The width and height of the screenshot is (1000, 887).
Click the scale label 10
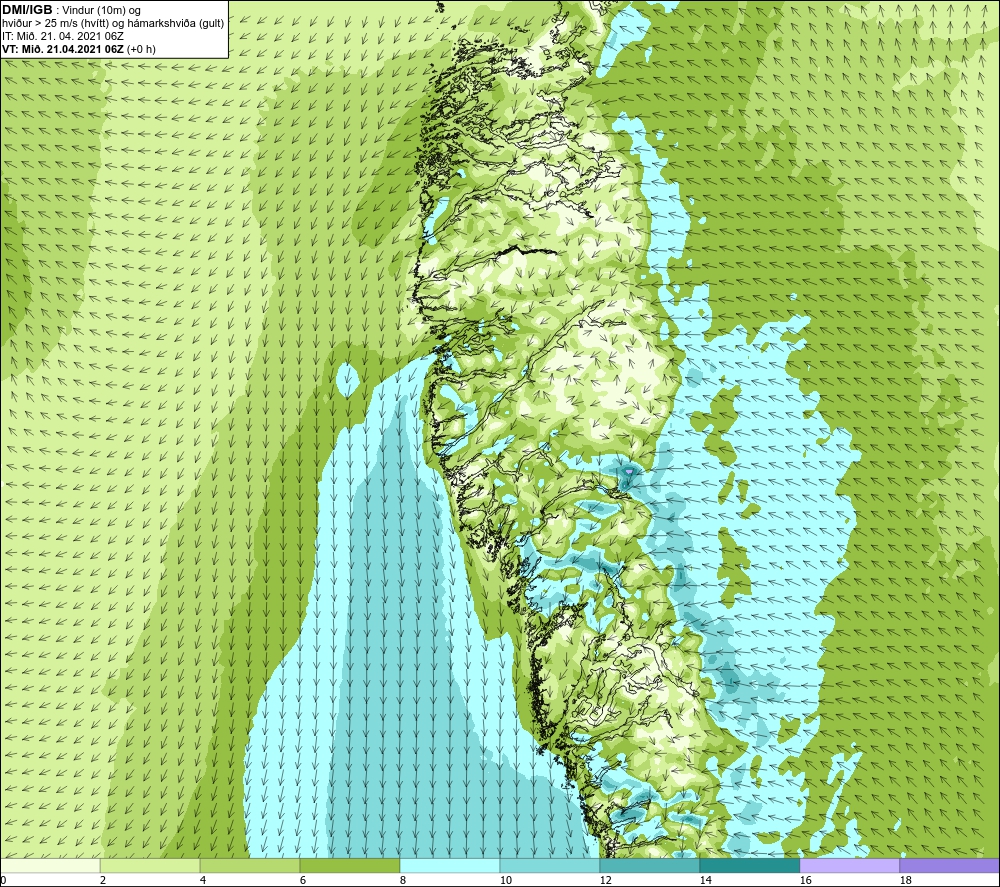coord(506,881)
